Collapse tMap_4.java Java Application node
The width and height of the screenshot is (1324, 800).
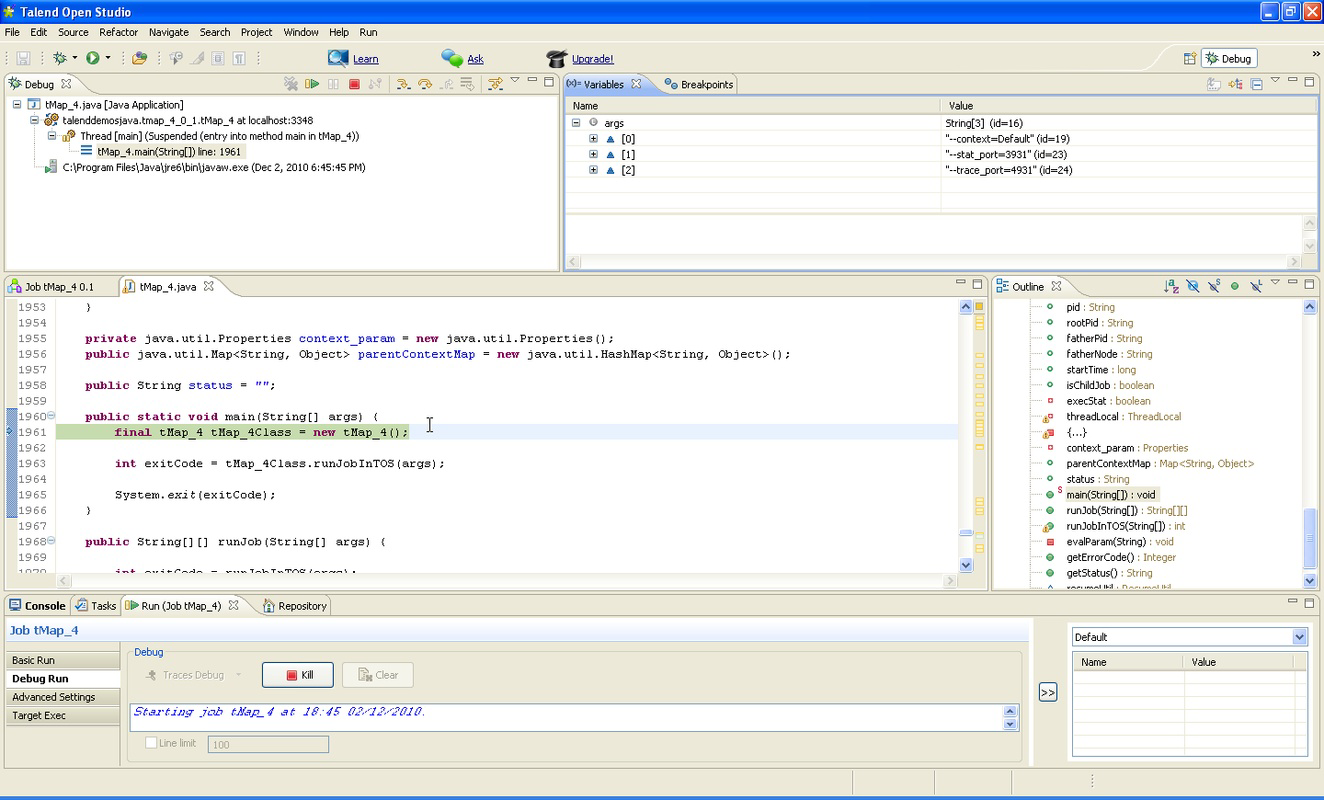pos(18,104)
